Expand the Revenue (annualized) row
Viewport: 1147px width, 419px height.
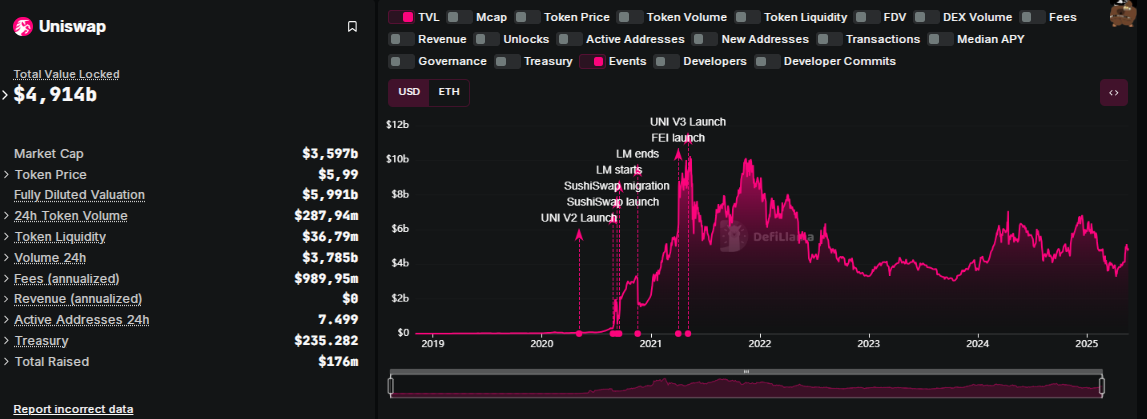pyautogui.click(x=7, y=299)
